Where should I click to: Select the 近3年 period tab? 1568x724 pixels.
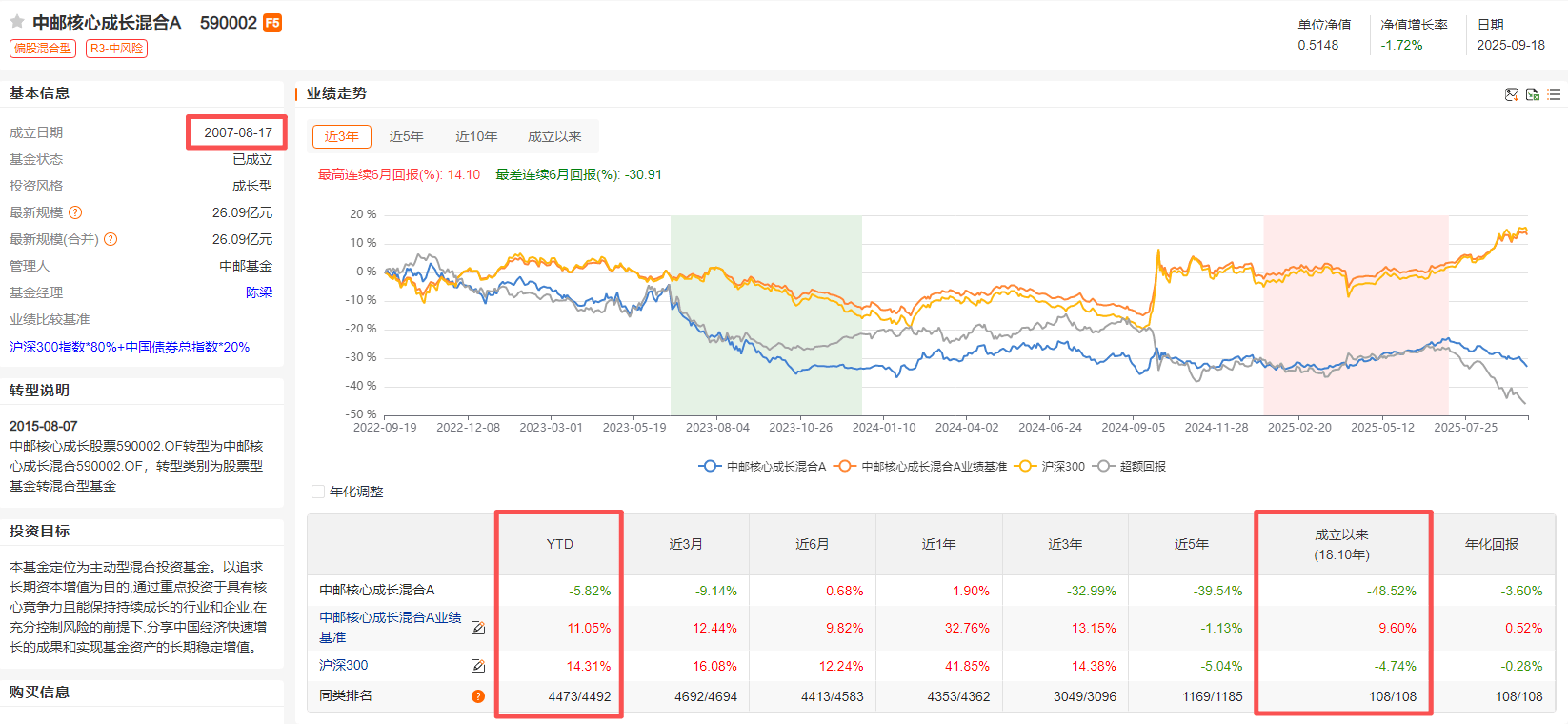pyautogui.click(x=342, y=136)
